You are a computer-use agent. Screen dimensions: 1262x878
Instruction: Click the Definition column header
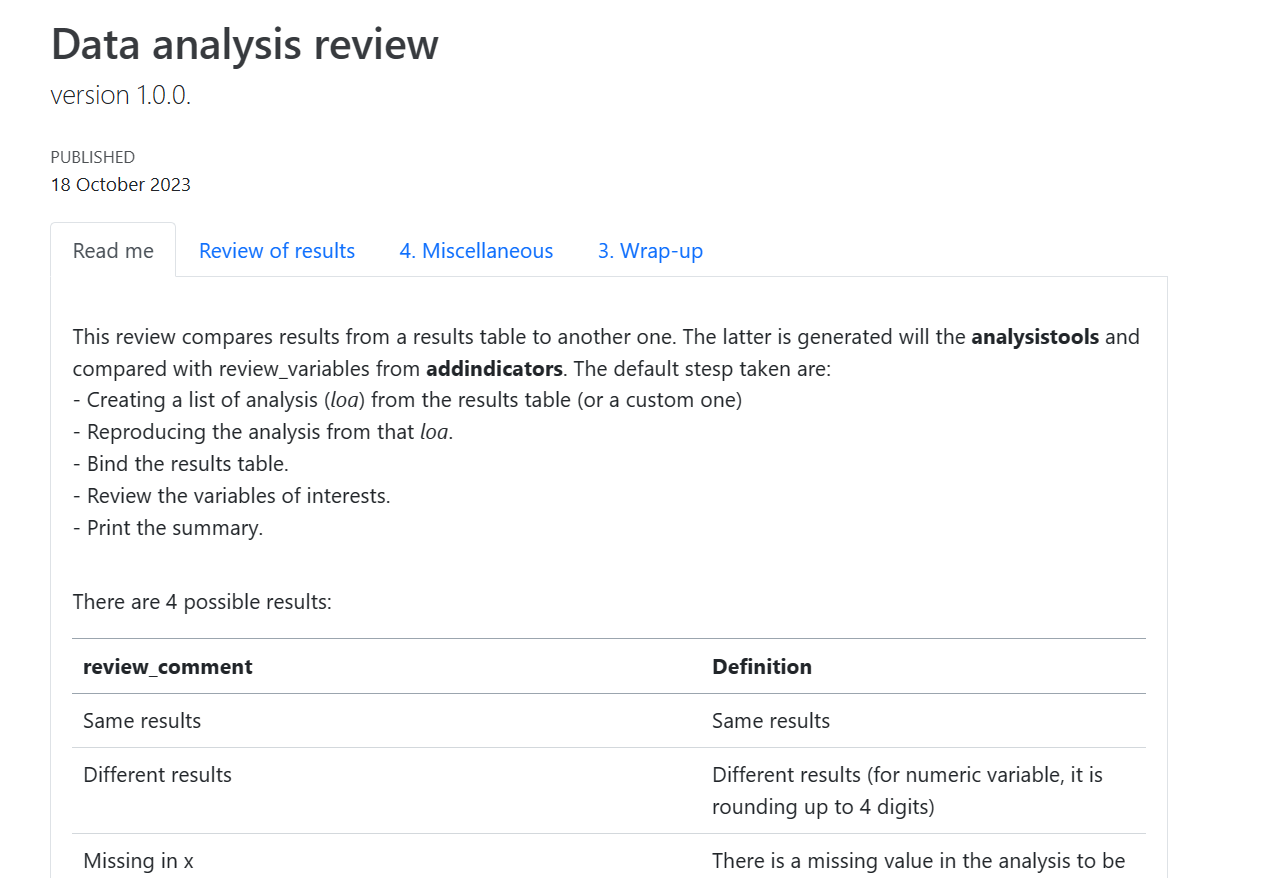[x=762, y=666]
